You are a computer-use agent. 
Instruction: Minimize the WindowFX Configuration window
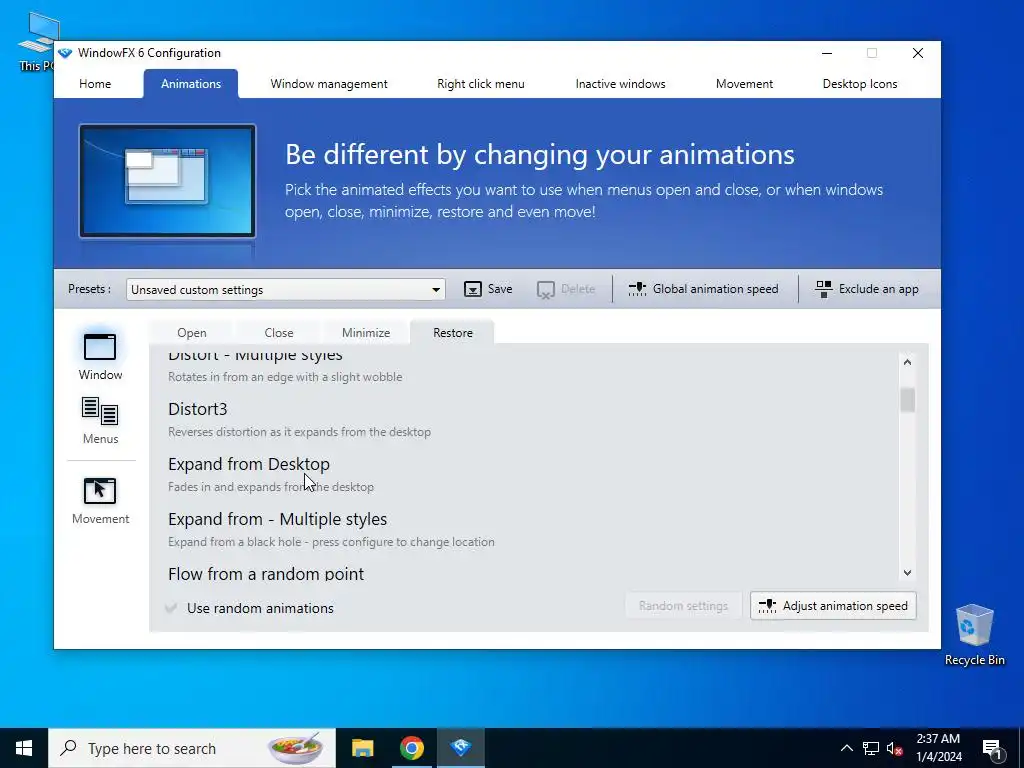827,53
